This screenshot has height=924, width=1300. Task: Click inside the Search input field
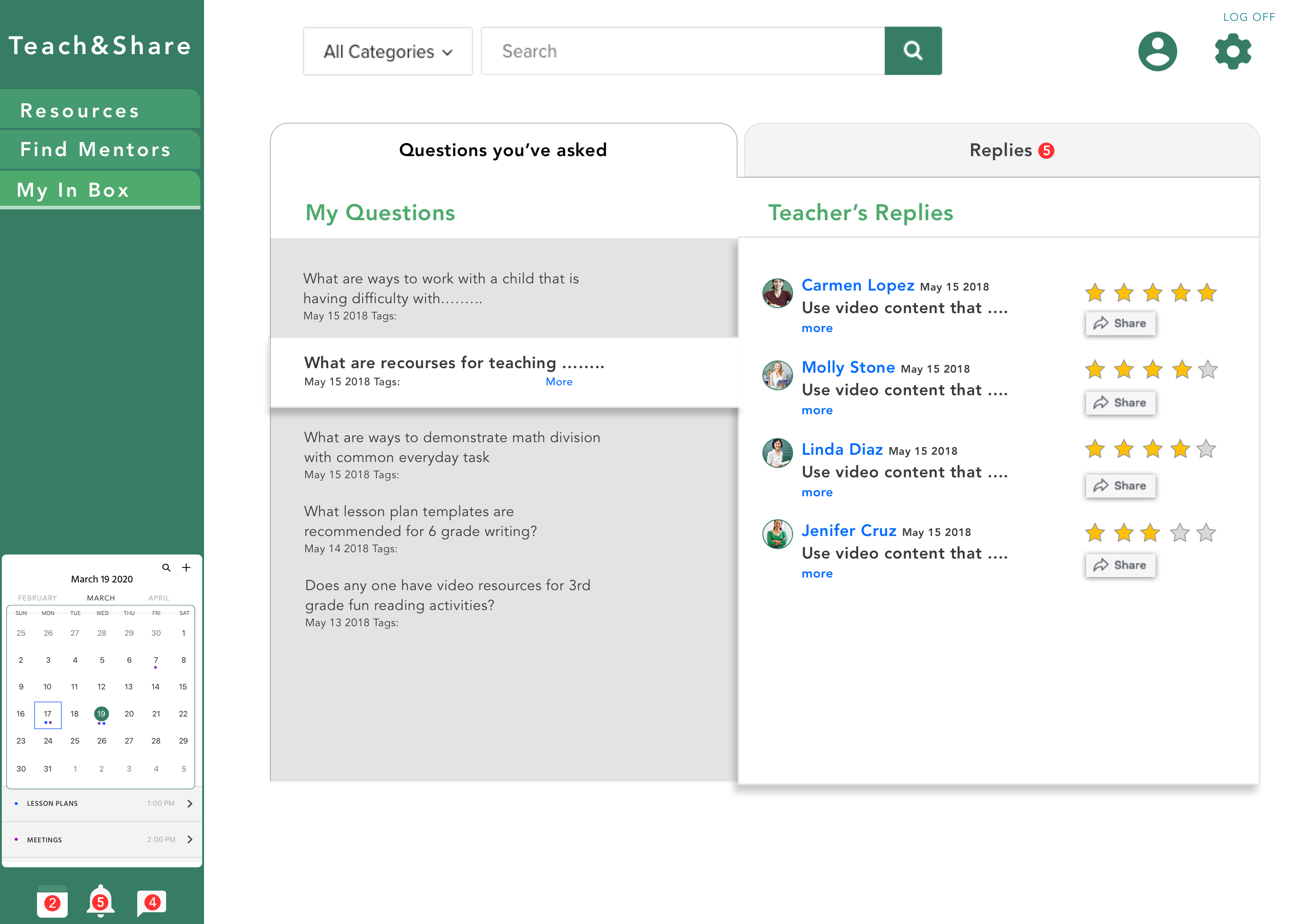pos(682,51)
